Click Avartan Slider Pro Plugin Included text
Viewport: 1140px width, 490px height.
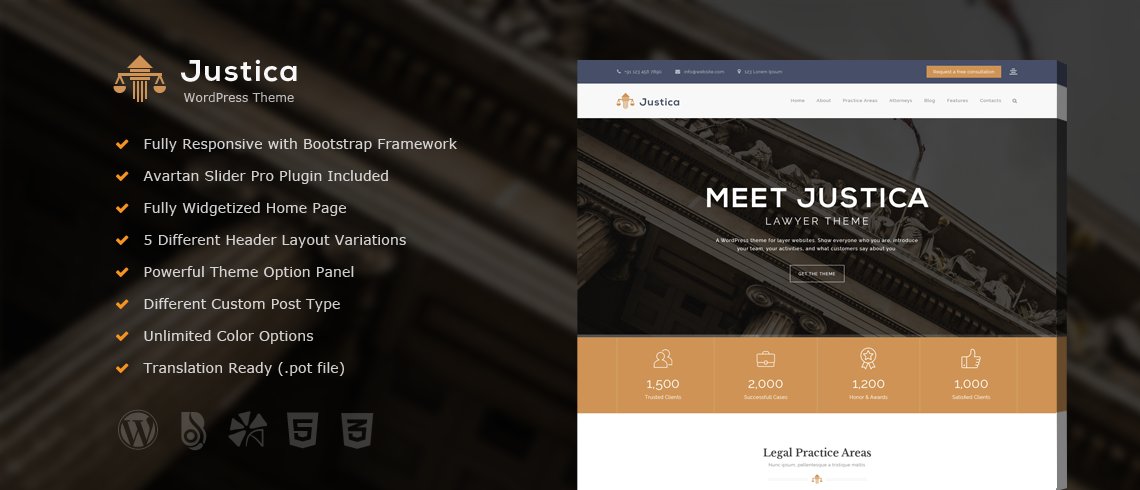[265, 176]
